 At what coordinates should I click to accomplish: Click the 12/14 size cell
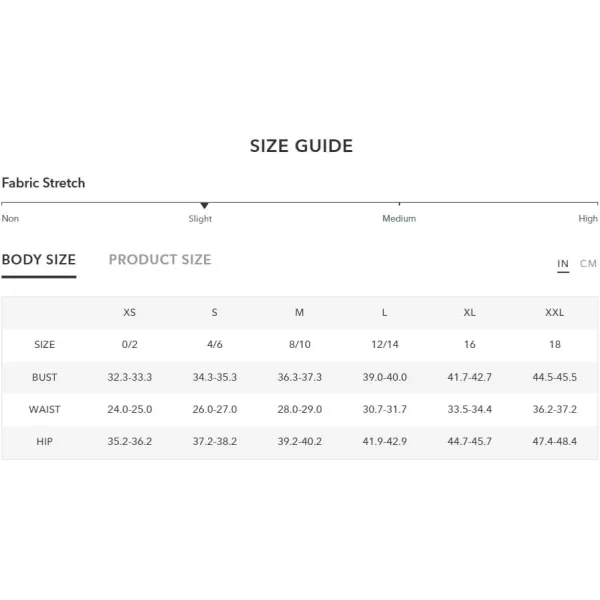385,344
